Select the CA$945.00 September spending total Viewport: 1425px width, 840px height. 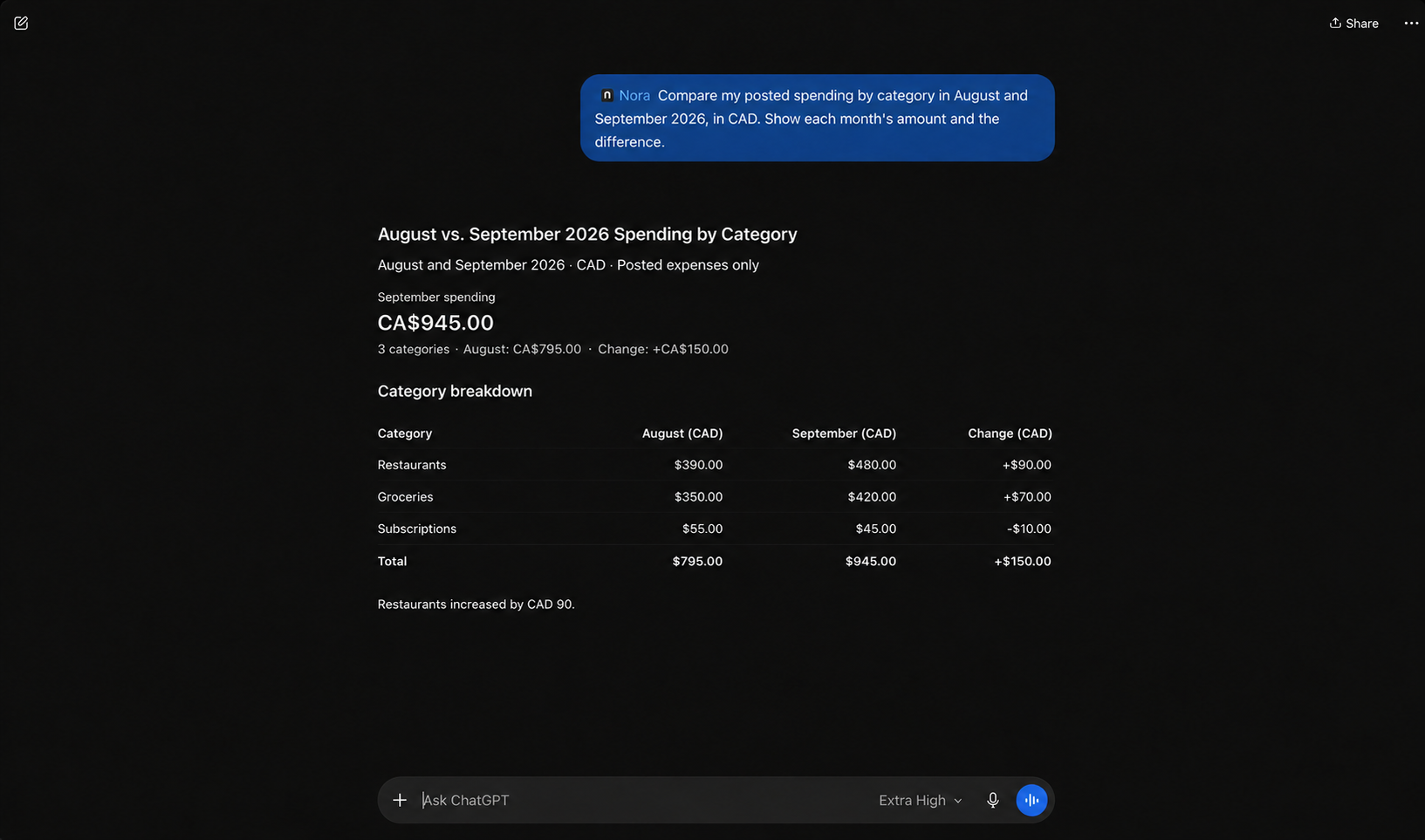click(435, 323)
